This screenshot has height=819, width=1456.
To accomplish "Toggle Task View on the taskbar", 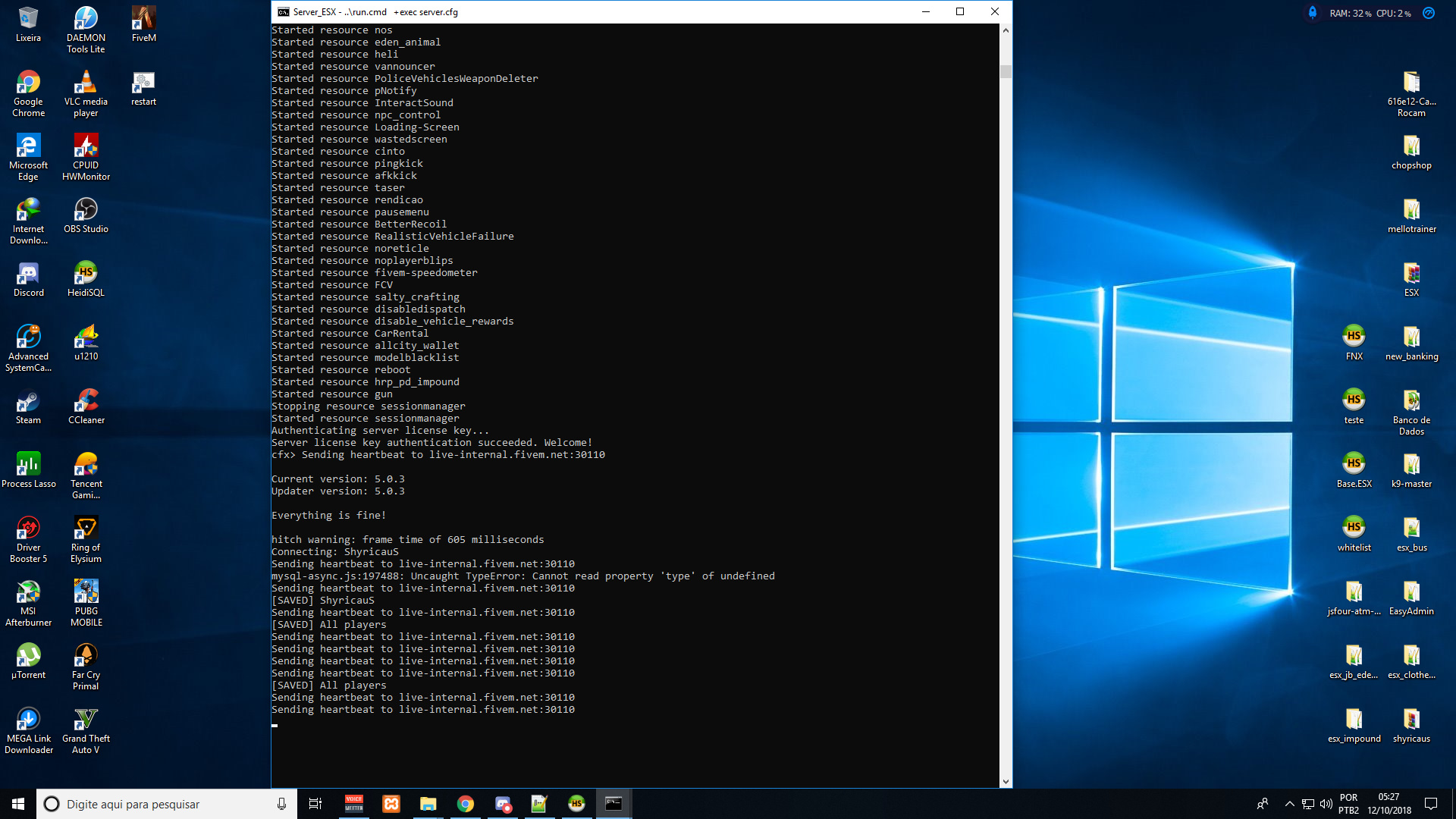I will click(315, 803).
